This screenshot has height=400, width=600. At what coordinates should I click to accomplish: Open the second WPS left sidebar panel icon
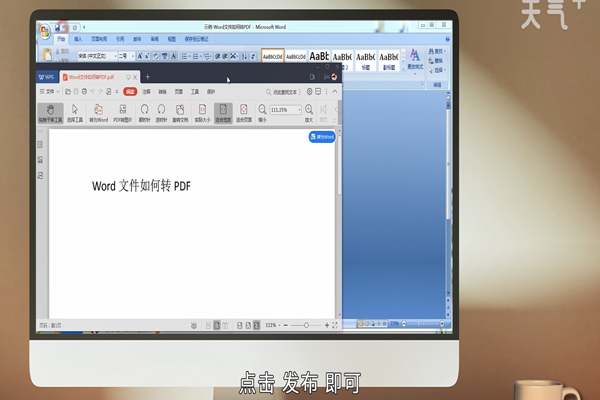click(41, 160)
